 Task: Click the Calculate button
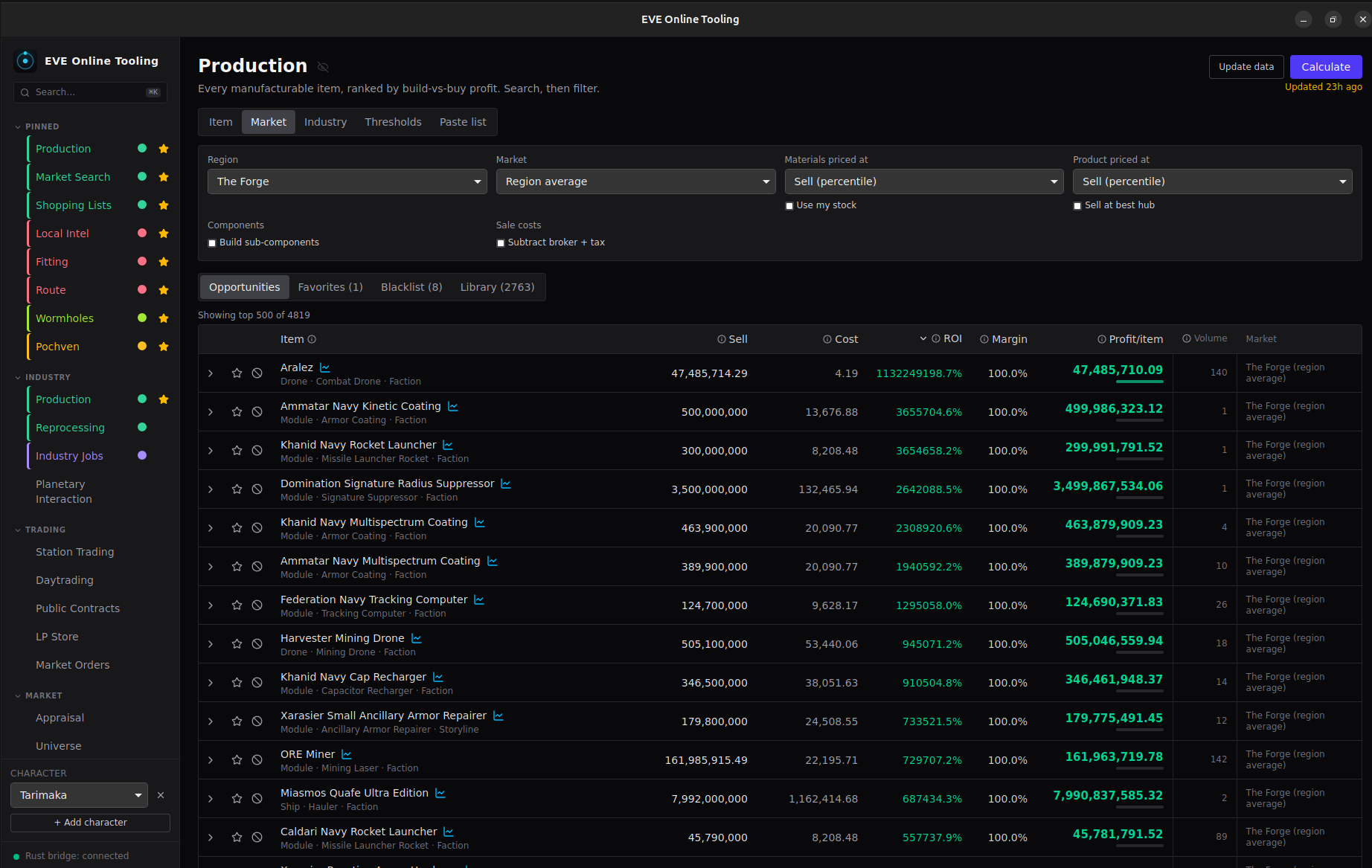pyautogui.click(x=1326, y=67)
